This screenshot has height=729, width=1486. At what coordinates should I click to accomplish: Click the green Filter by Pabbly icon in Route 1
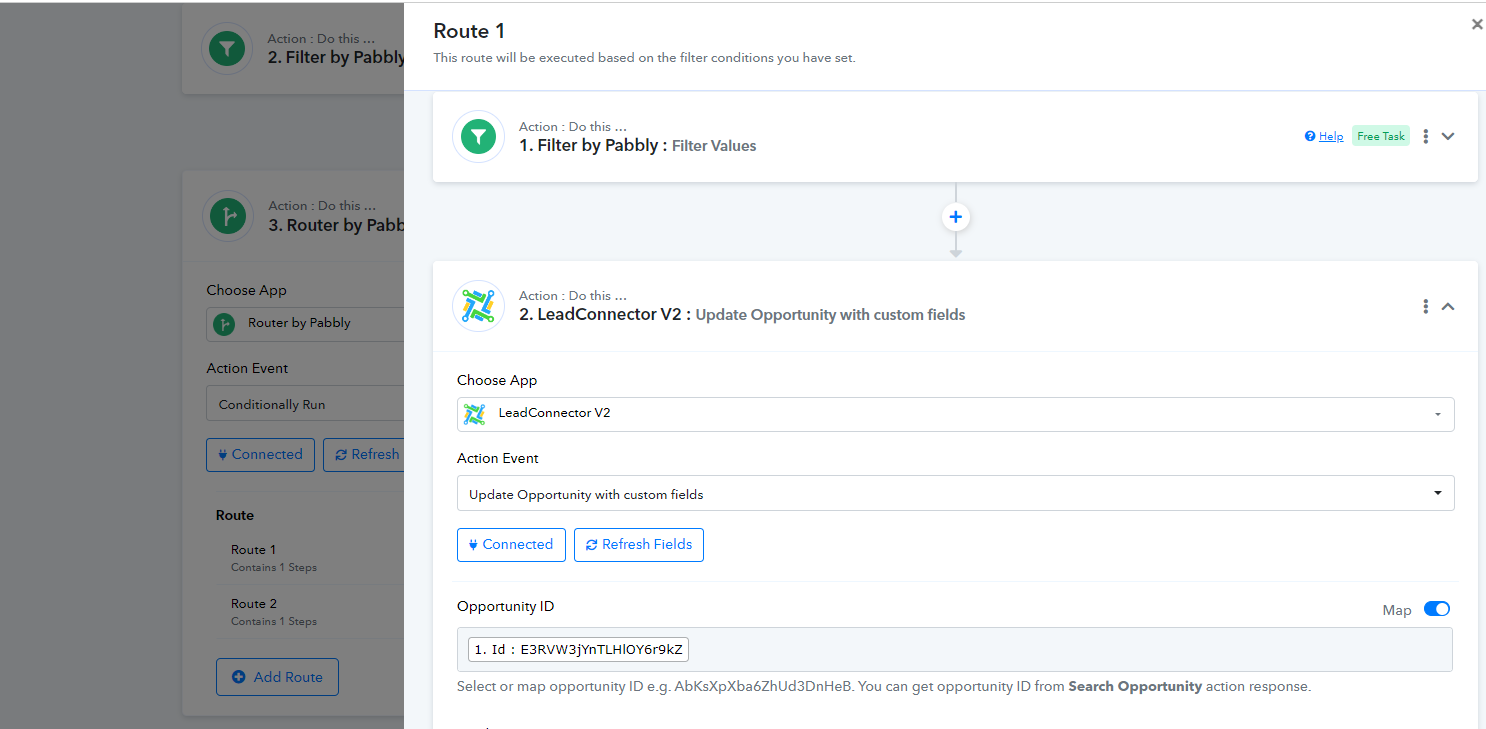click(x=478, y=136)
